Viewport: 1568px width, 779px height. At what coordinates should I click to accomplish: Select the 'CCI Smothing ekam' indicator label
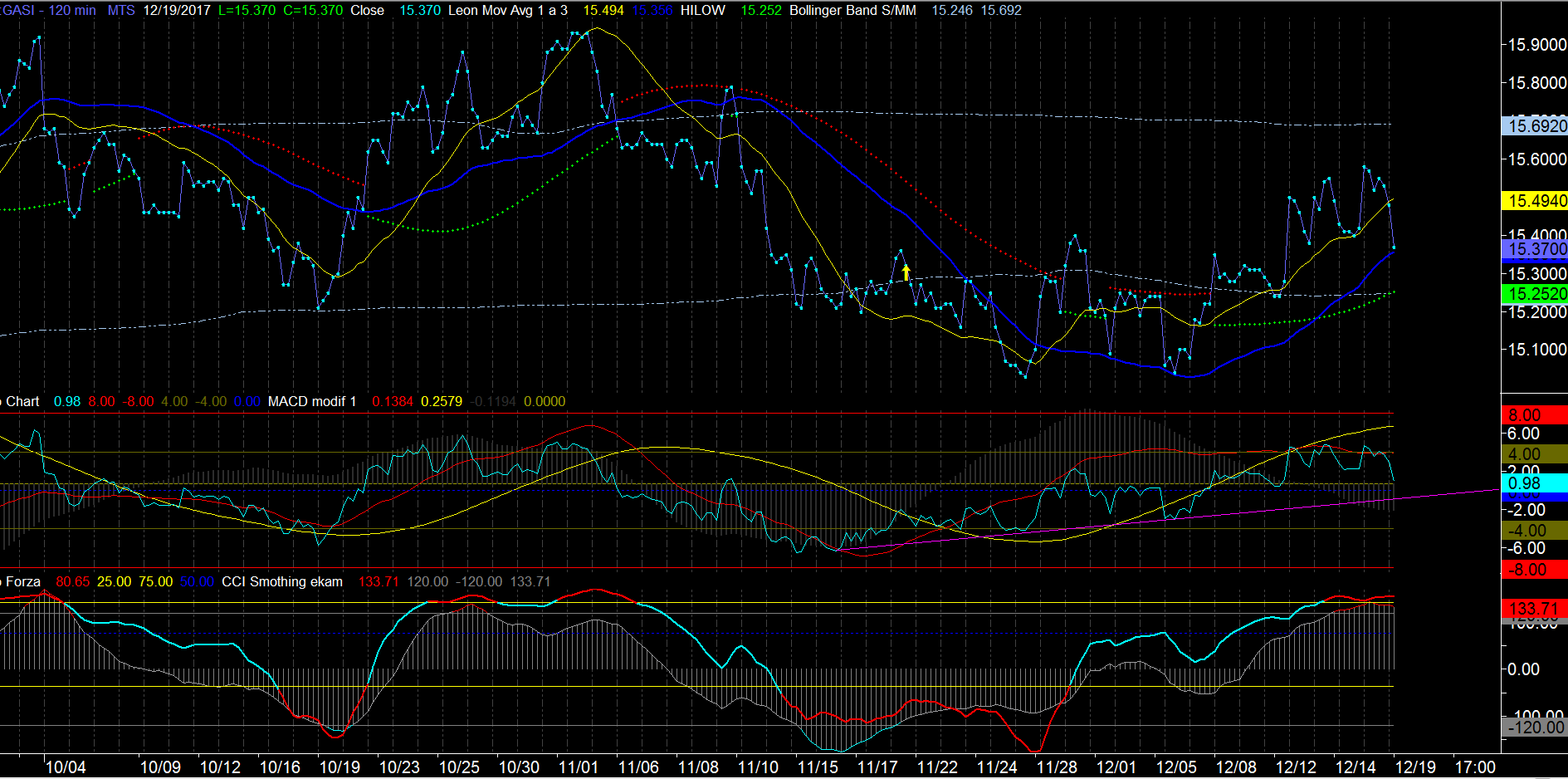[x=282, y=581]
